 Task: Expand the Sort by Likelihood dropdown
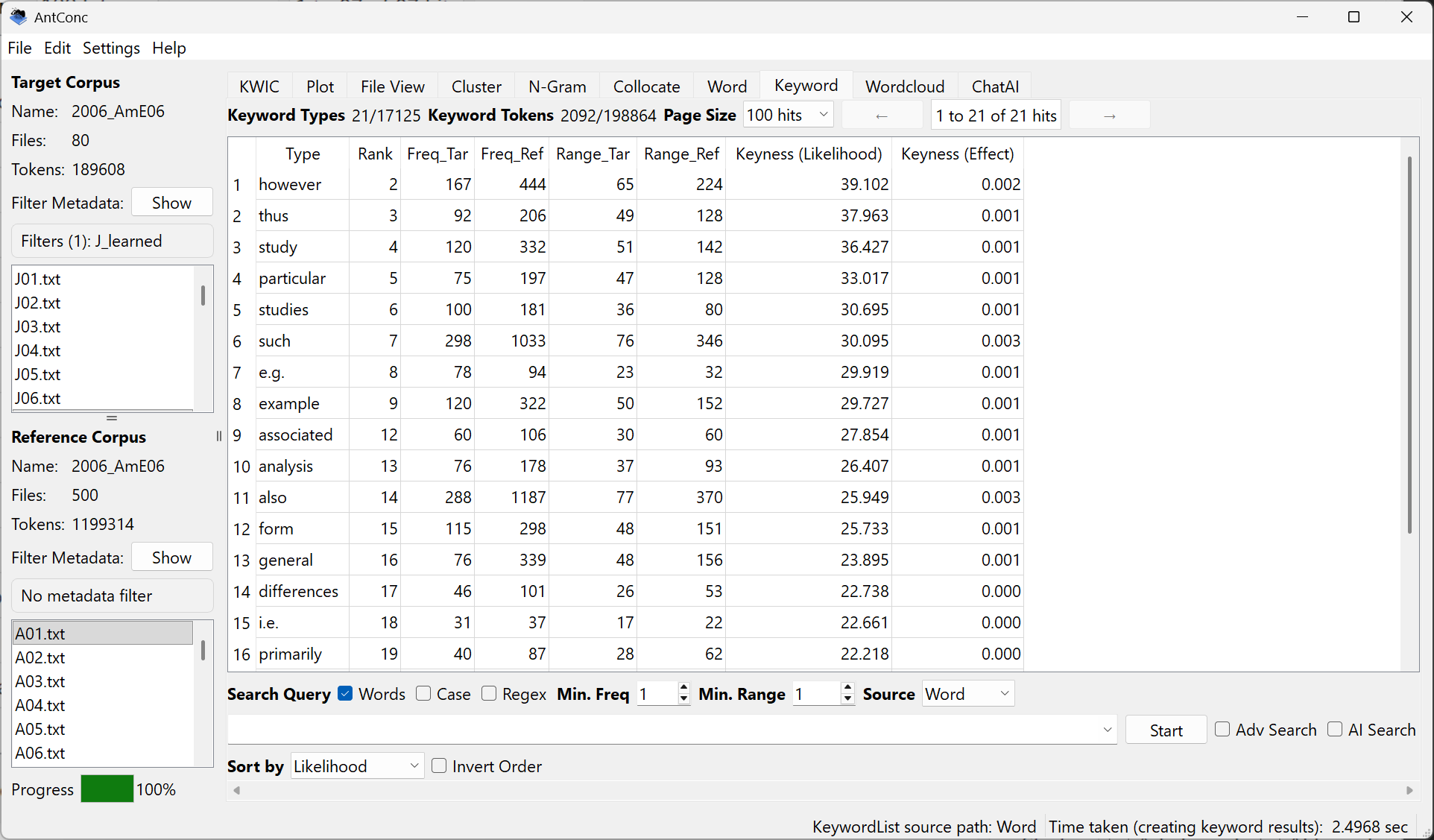point(357,766)
